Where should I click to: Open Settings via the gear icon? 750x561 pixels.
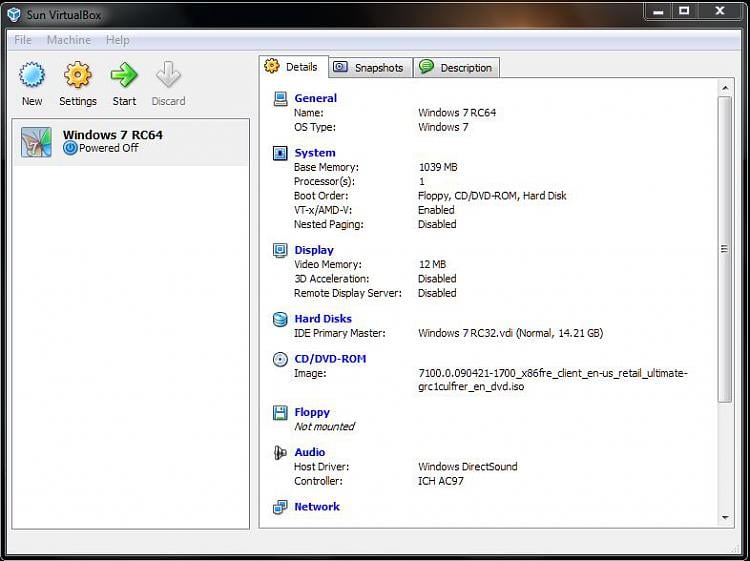(x=77, y=75)
